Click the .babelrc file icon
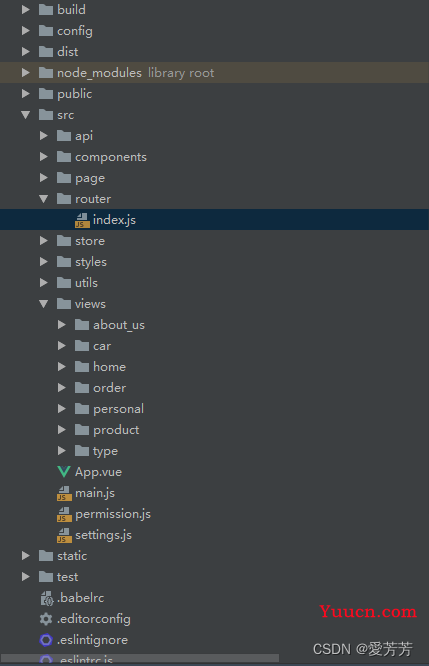This screenshot has height=666, width=429. click(x=46, y=598)
